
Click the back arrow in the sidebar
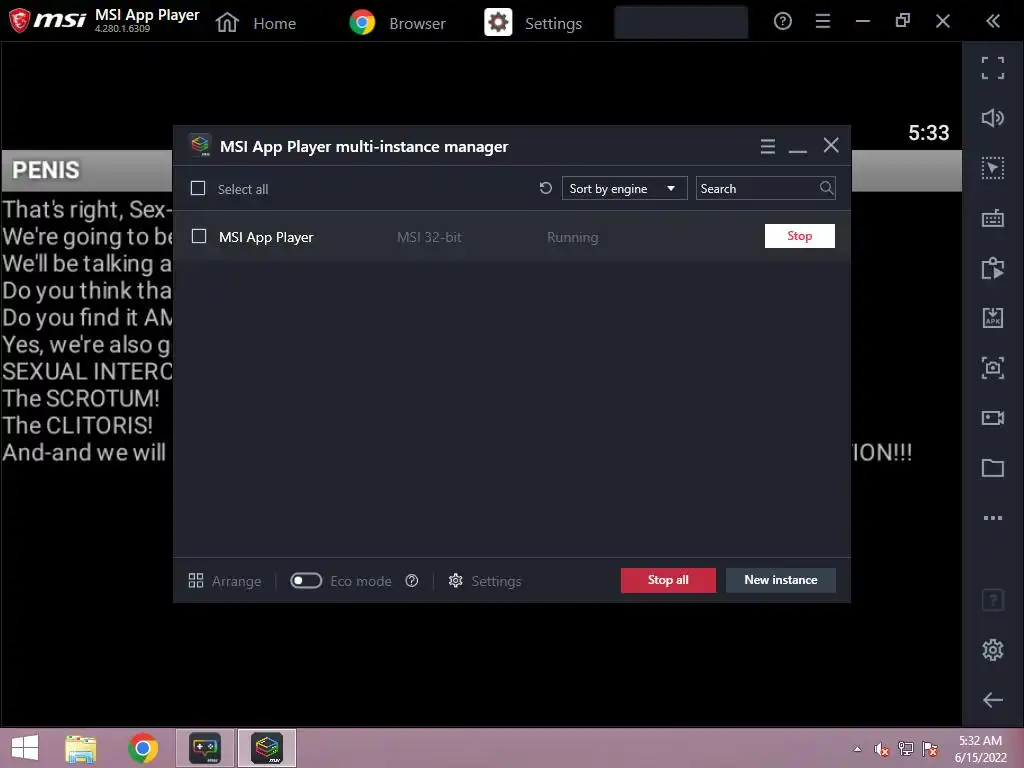coord(993,700)
